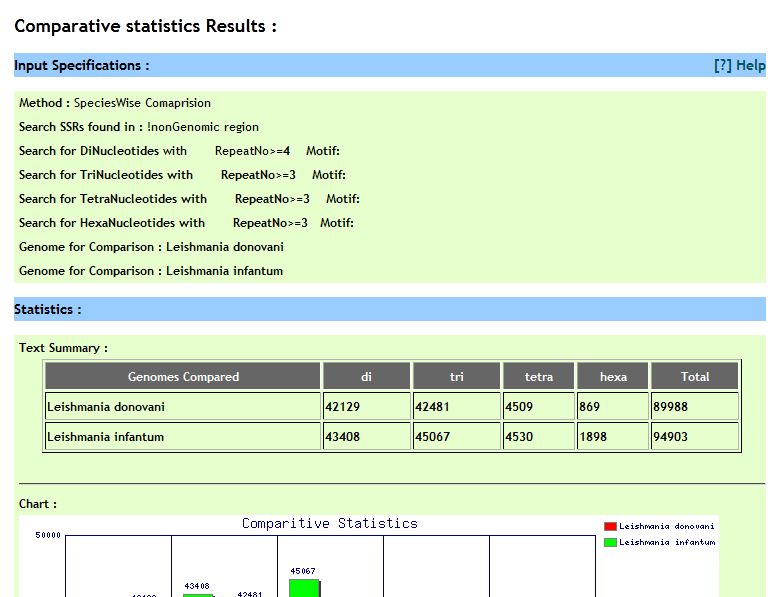This screenshot has height=597, width=777.
Task: Click the 'Statistics :' section header bar
Action: coord(390,310)
